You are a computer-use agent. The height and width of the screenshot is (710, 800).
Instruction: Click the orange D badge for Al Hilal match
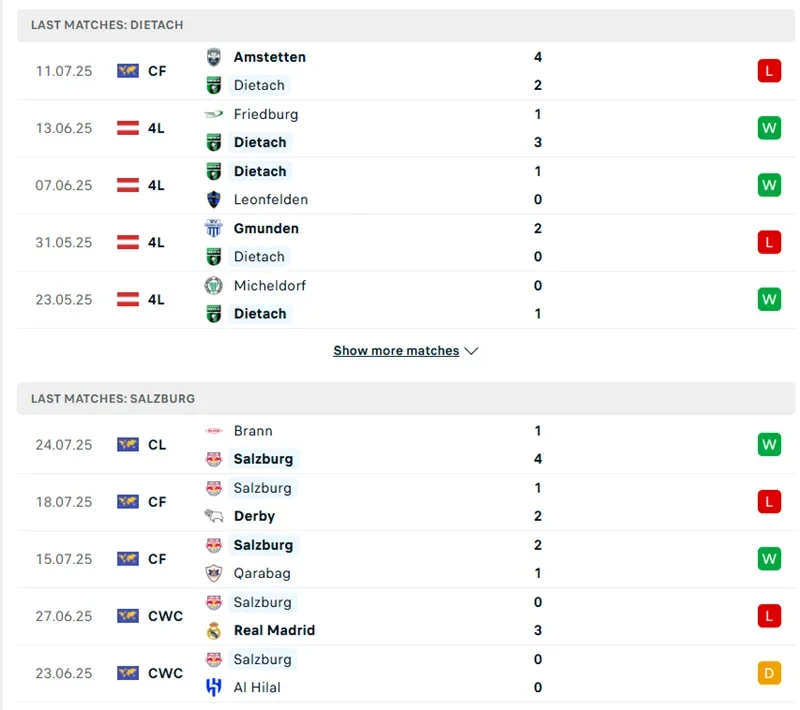tap(768, 673)
